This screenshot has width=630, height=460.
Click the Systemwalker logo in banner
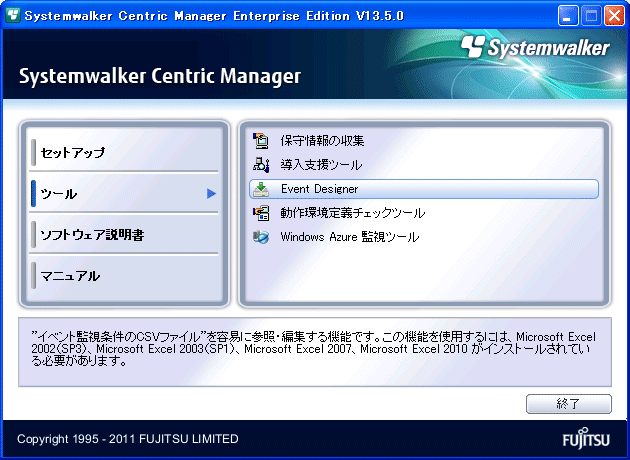click(x=535, y=48)
